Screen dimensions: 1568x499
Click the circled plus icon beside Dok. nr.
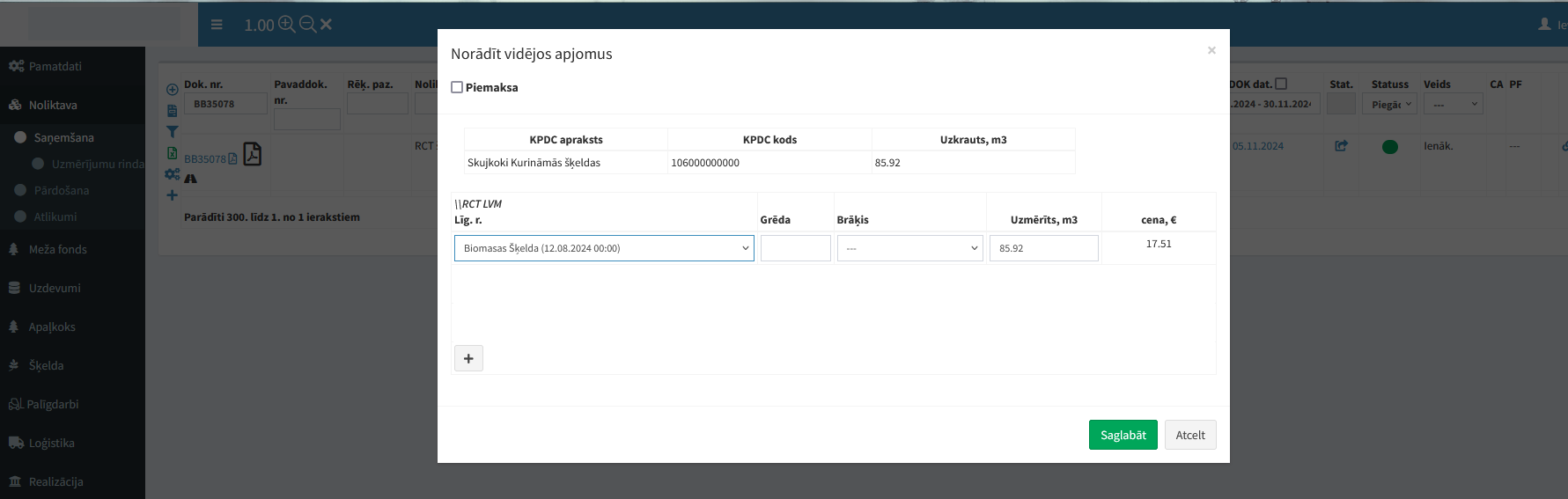(172, 89)
